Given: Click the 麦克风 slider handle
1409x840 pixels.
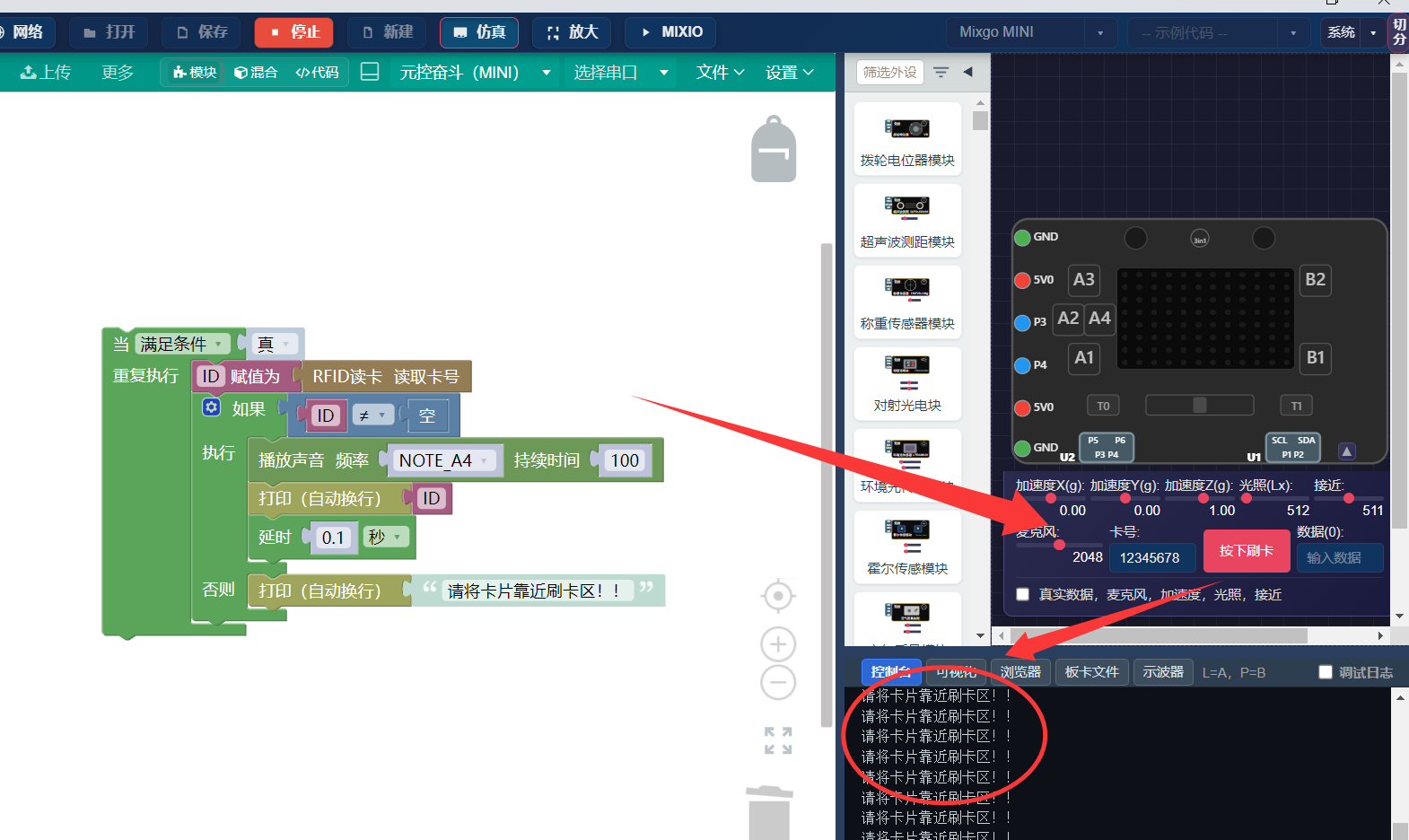Looking at the screenshot, I should click(1059, 545).
